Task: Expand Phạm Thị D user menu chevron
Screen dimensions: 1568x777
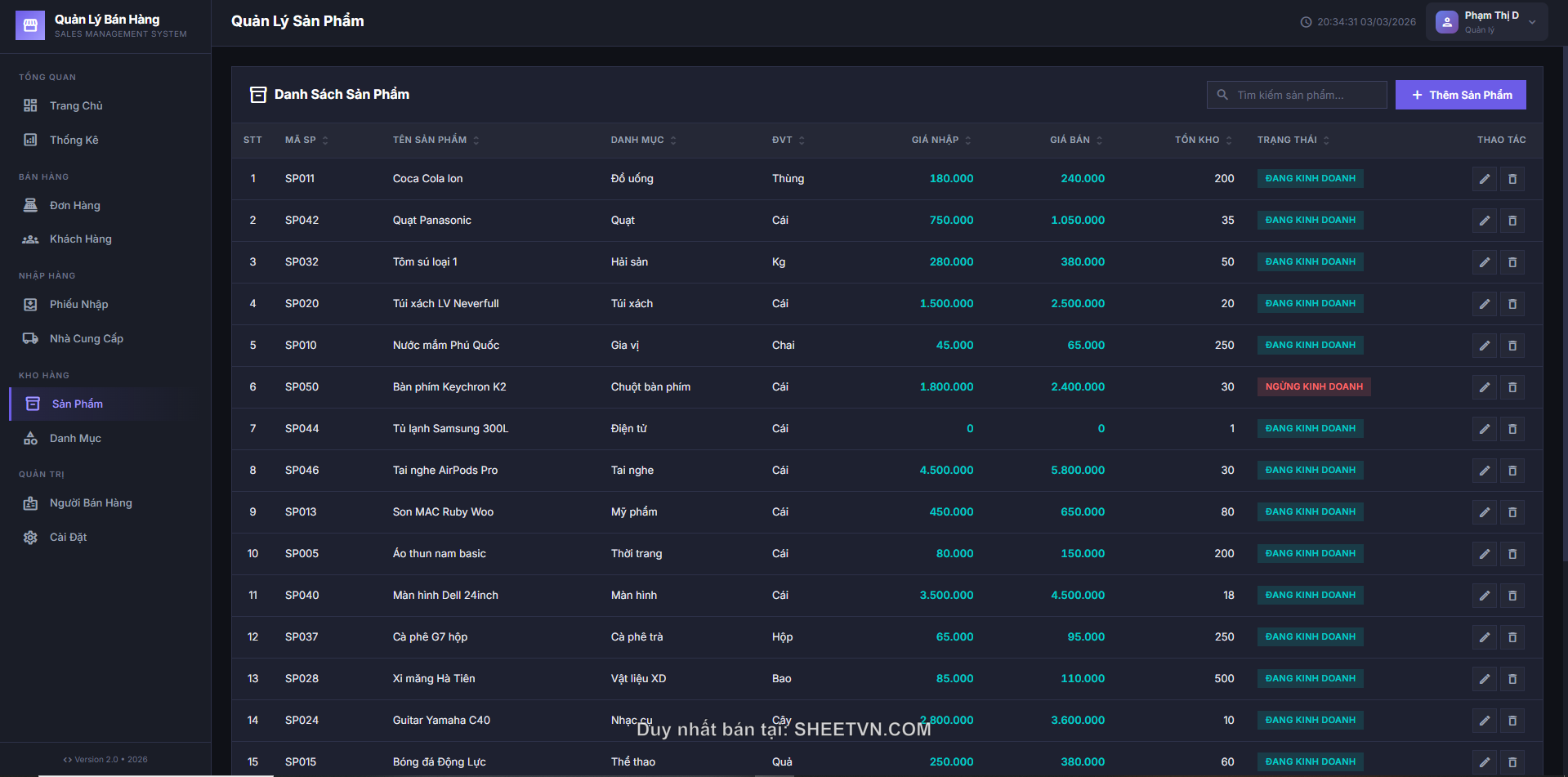Action: (x=1532, y=22)
